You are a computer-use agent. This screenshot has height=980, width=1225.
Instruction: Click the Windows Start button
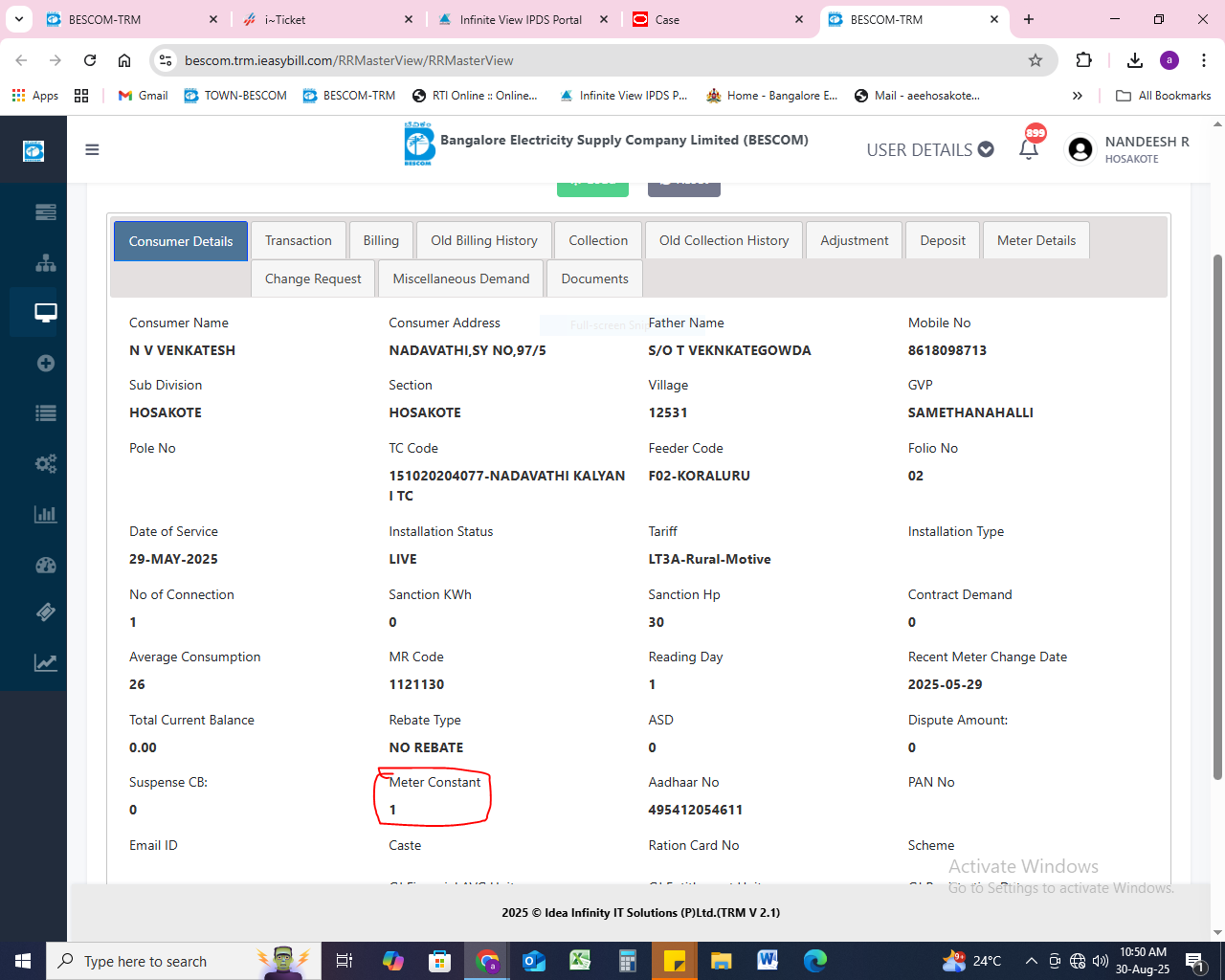pyautogui.click(x=23, y=960)
